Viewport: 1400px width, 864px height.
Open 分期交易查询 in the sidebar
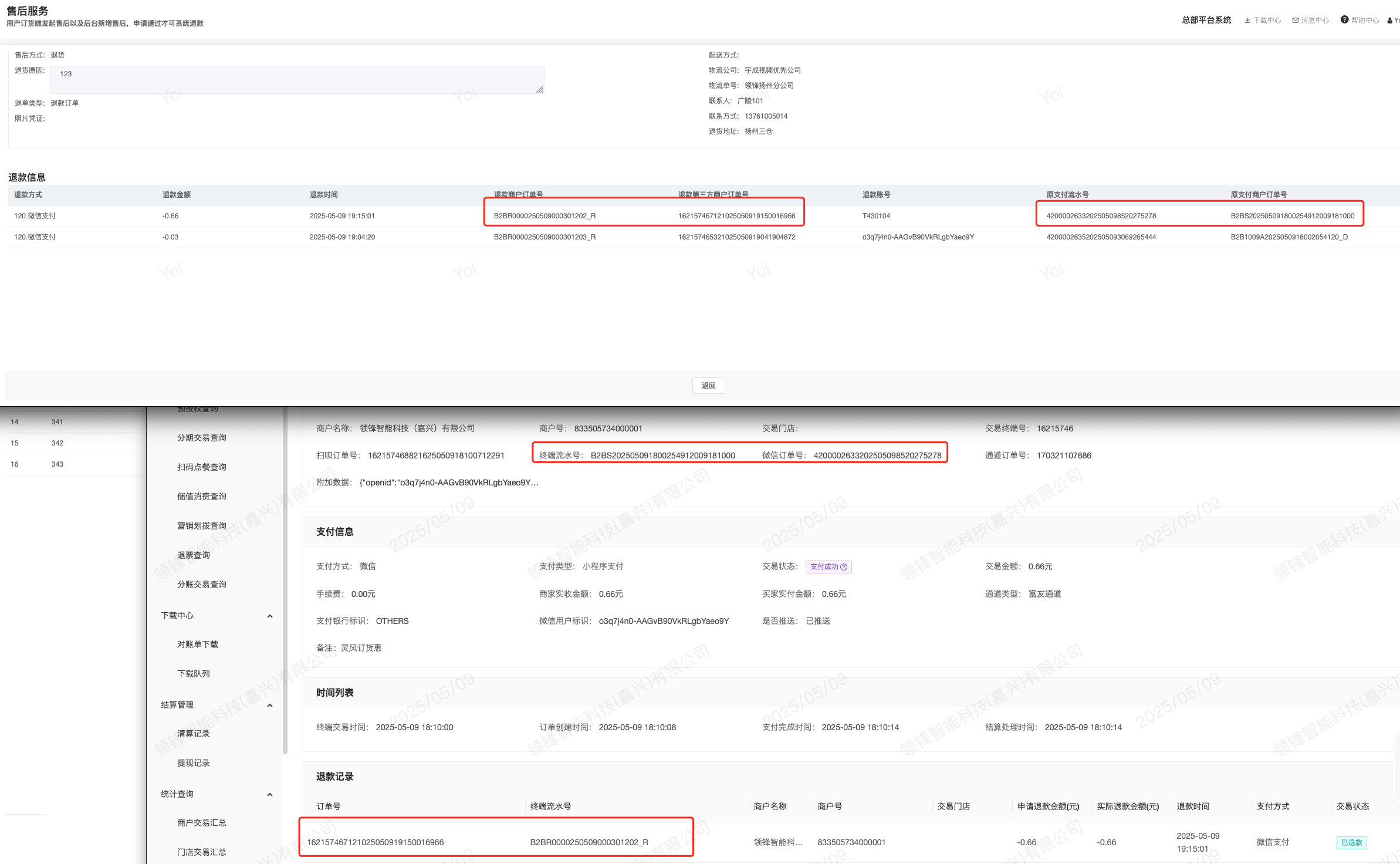(x=201, y=438)
